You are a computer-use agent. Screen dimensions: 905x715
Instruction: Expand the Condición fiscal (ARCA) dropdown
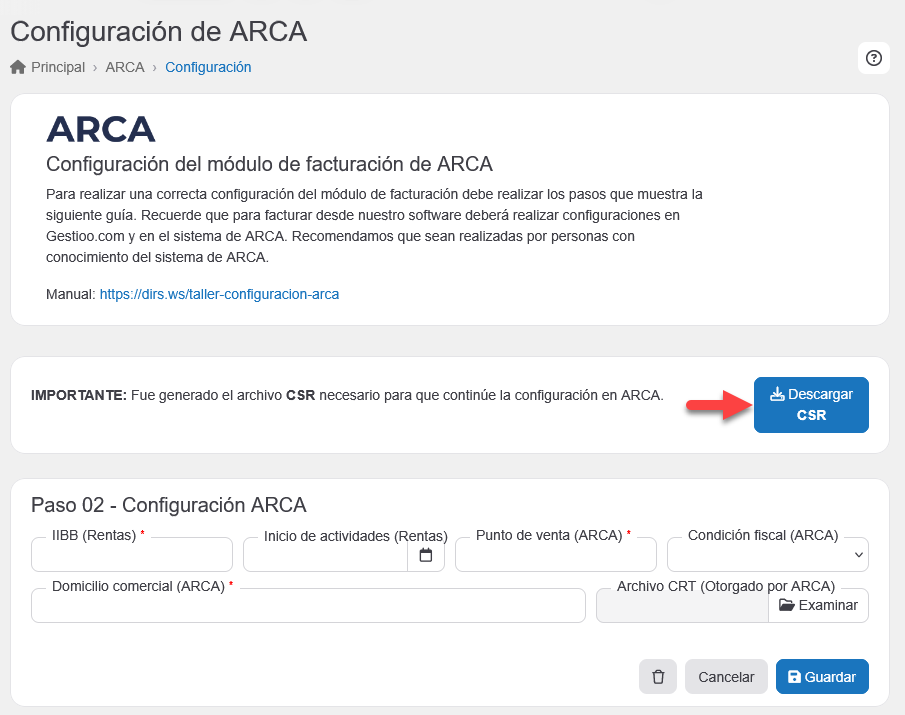point(767,555)
